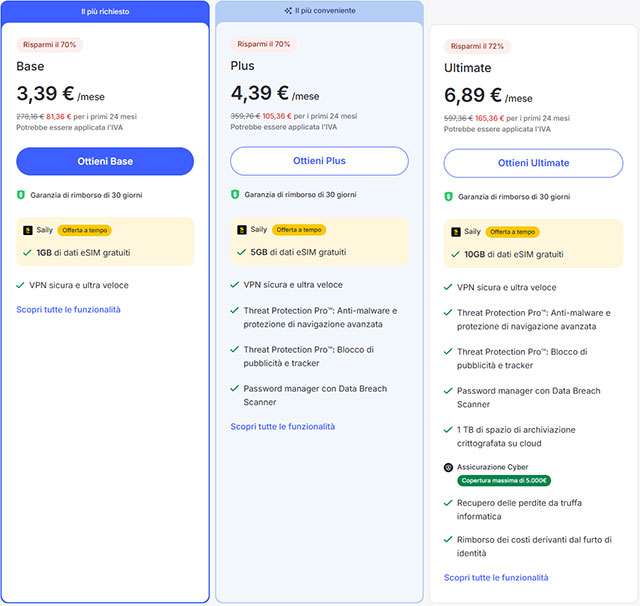Open 'Scopri tutte le funzionalità' under Plus
640x606 pixels.
(282, 426)
